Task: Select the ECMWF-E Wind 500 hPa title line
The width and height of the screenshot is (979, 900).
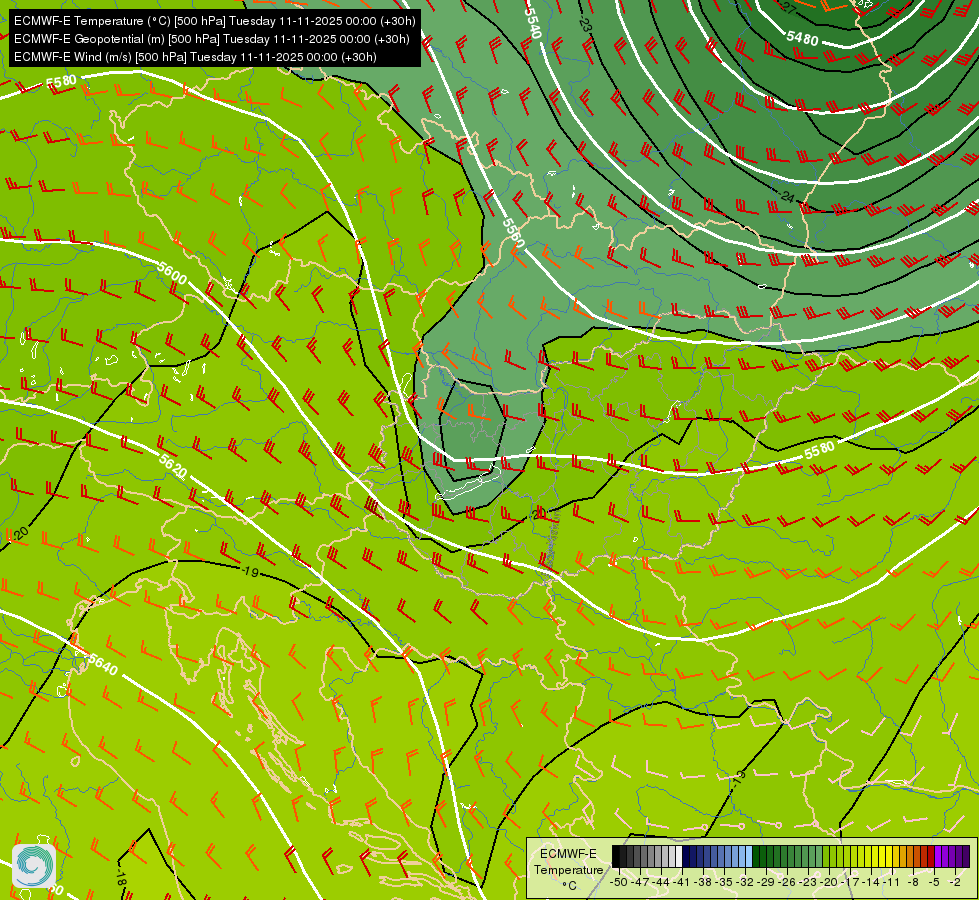Action: pos(195,57)
